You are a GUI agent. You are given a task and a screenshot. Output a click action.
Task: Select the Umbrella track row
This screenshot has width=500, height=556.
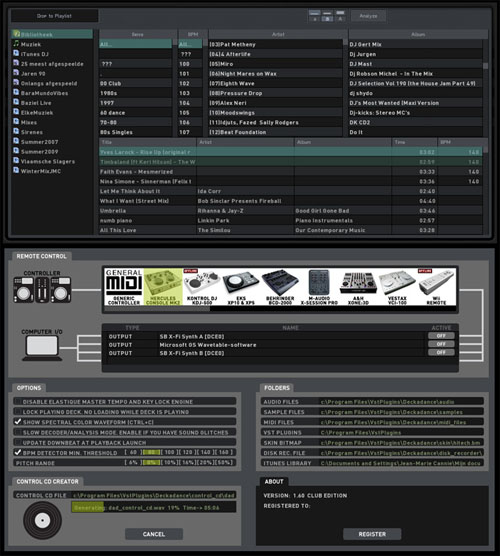[x=290, y=211]
